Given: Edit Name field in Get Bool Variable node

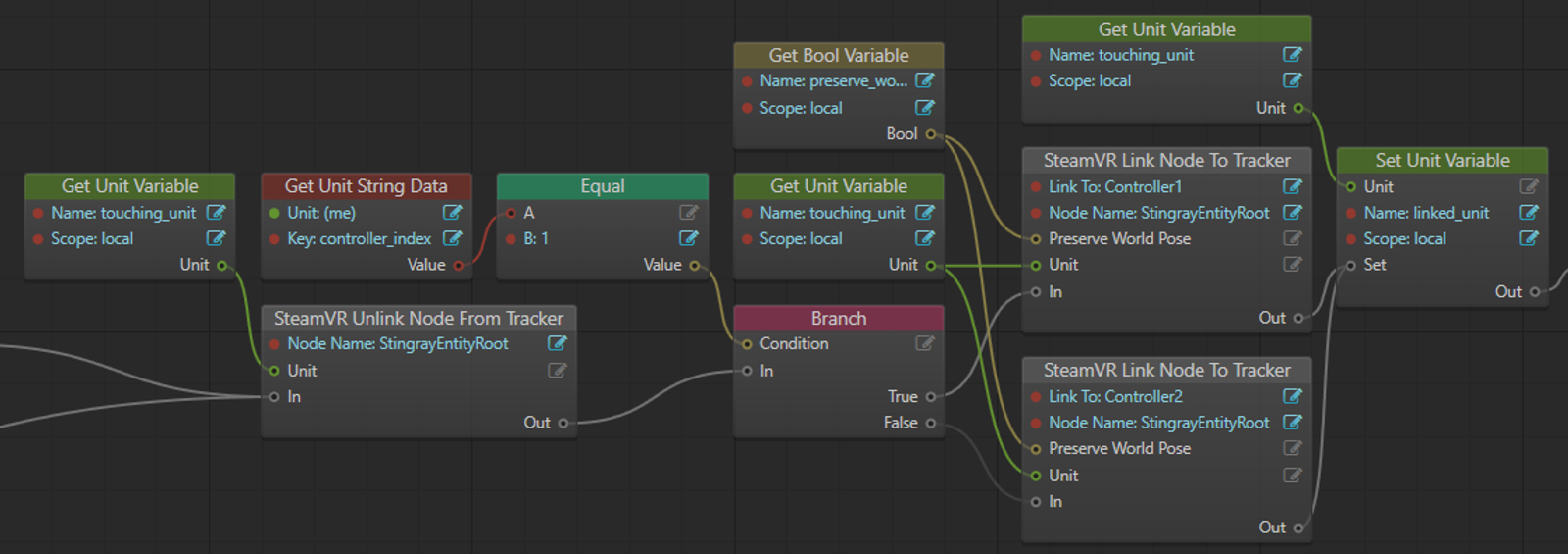Looking at the screenshot, I should click(x=924, y=80).
